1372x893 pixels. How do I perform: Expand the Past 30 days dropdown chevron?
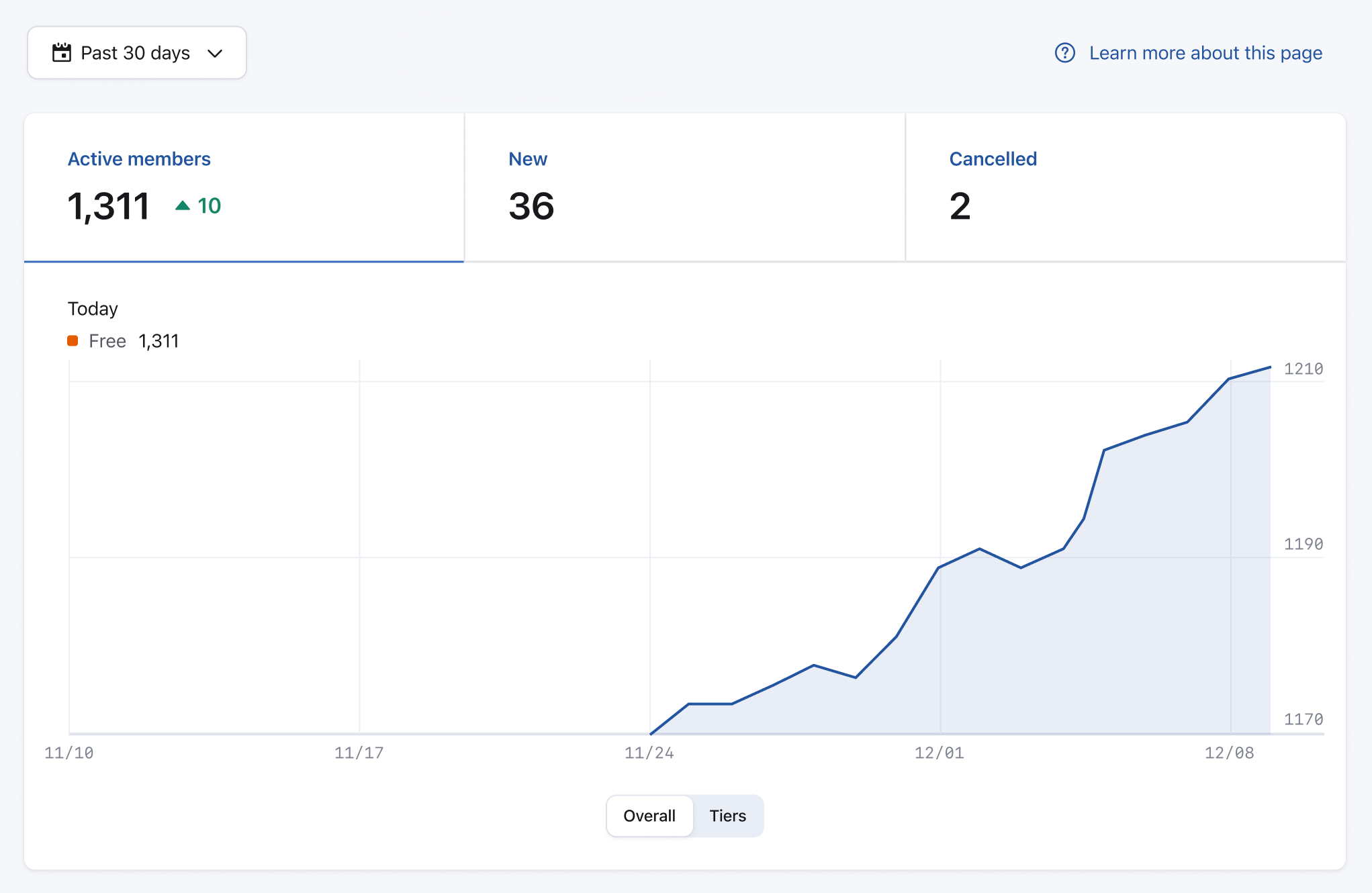point(215,53)
